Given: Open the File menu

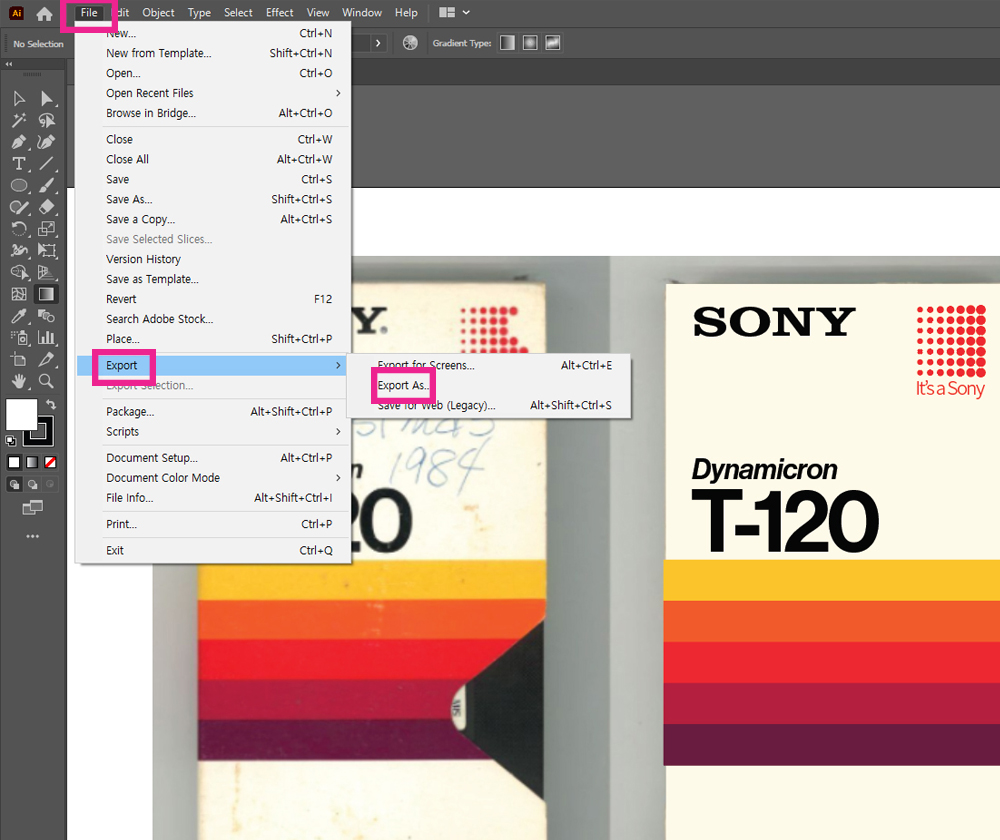Looking at the screenshot, I should tap(89, 13).
